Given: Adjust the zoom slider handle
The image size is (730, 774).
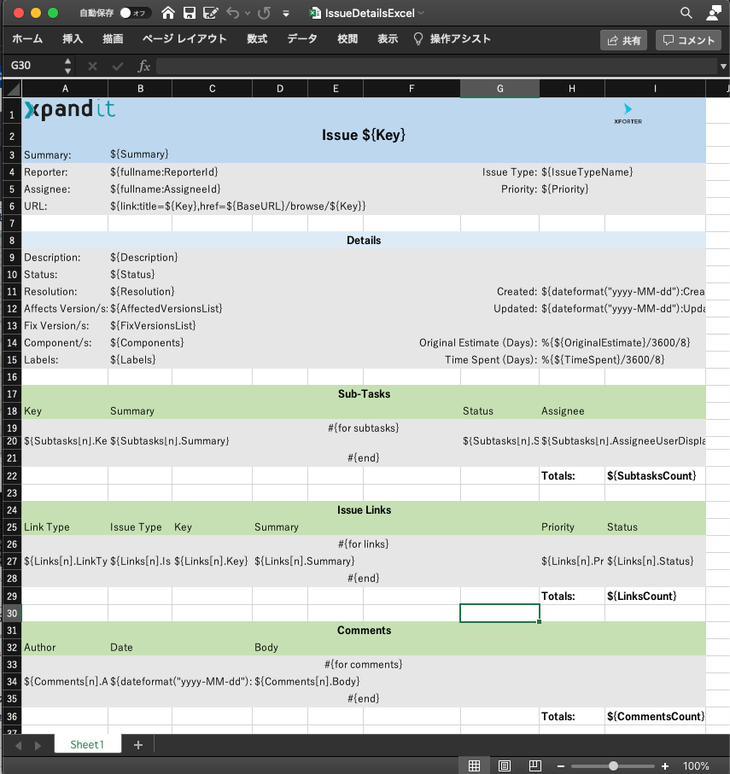Looking at the screenshot, I should (x=613, y=766).
